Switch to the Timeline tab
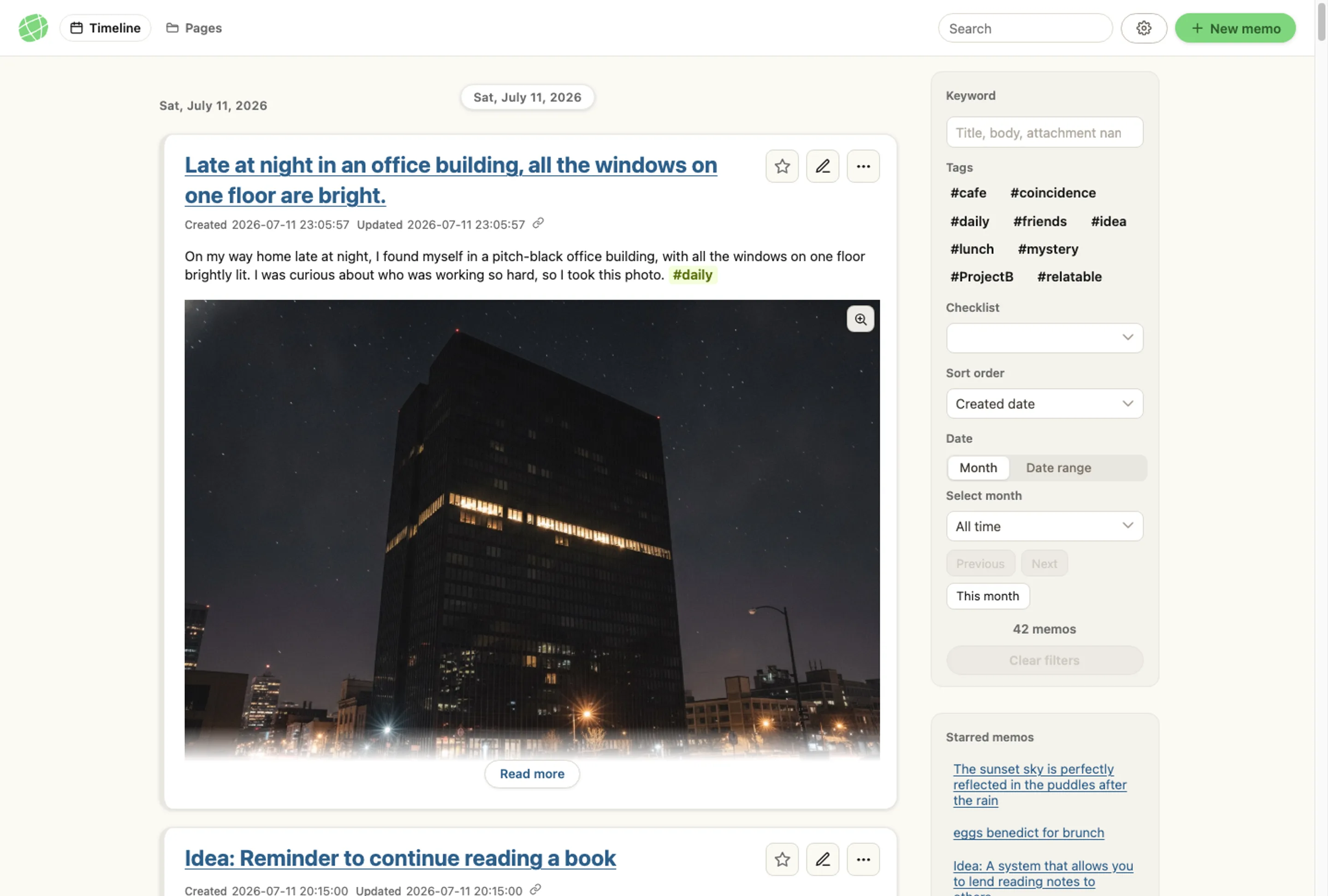 (105, 28)
